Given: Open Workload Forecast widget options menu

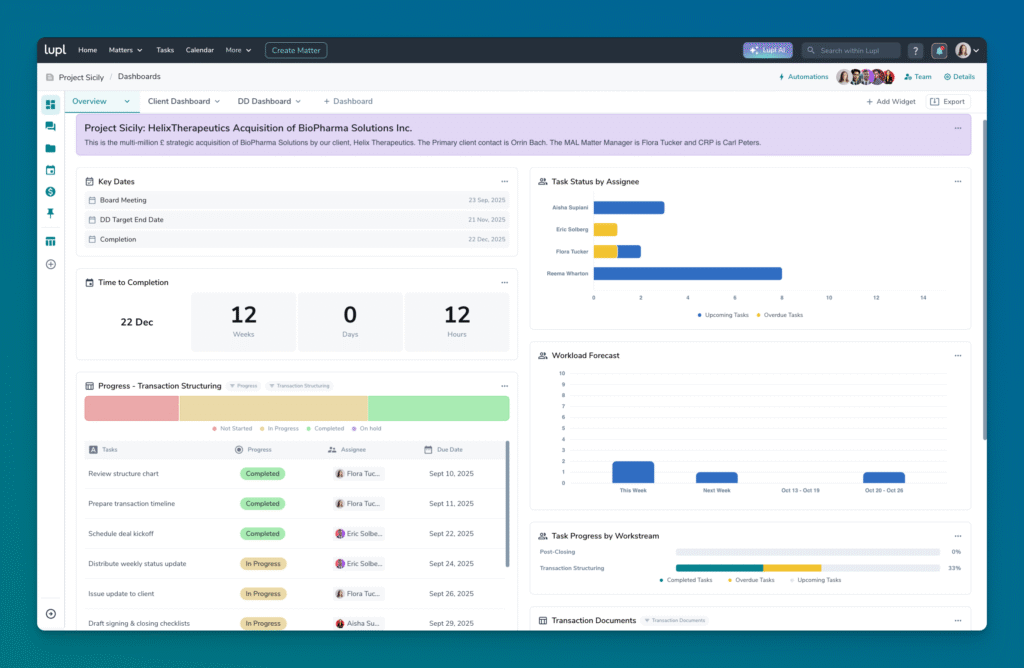Looking at the screenshot, I should [957, 356].
